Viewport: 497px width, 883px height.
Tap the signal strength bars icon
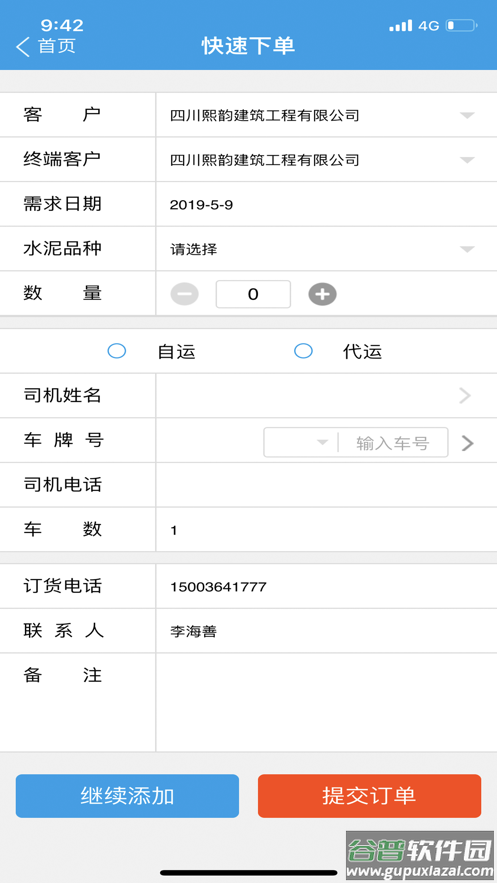click(x=400, y=26)
